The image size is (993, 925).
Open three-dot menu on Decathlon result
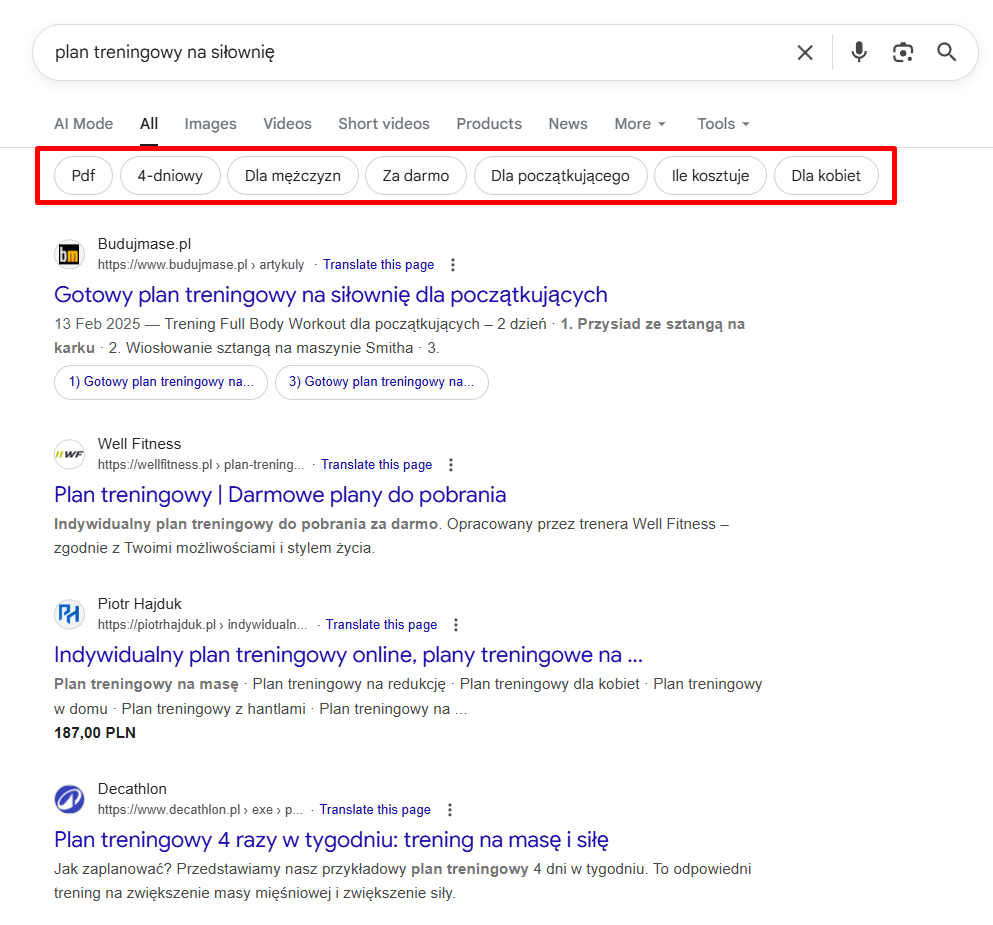point(449,809)
